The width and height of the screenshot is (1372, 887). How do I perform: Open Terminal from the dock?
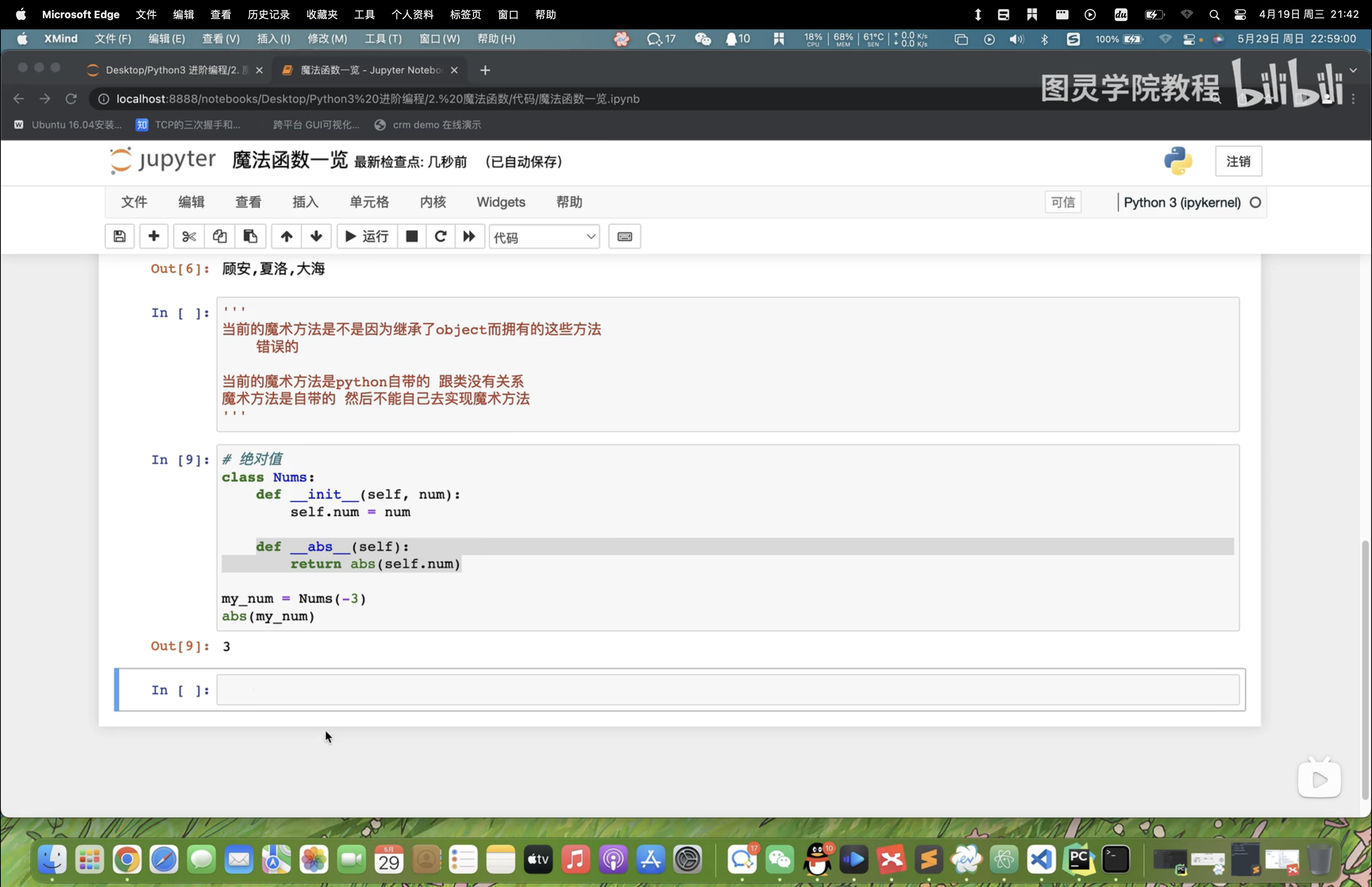point(1116,860)
